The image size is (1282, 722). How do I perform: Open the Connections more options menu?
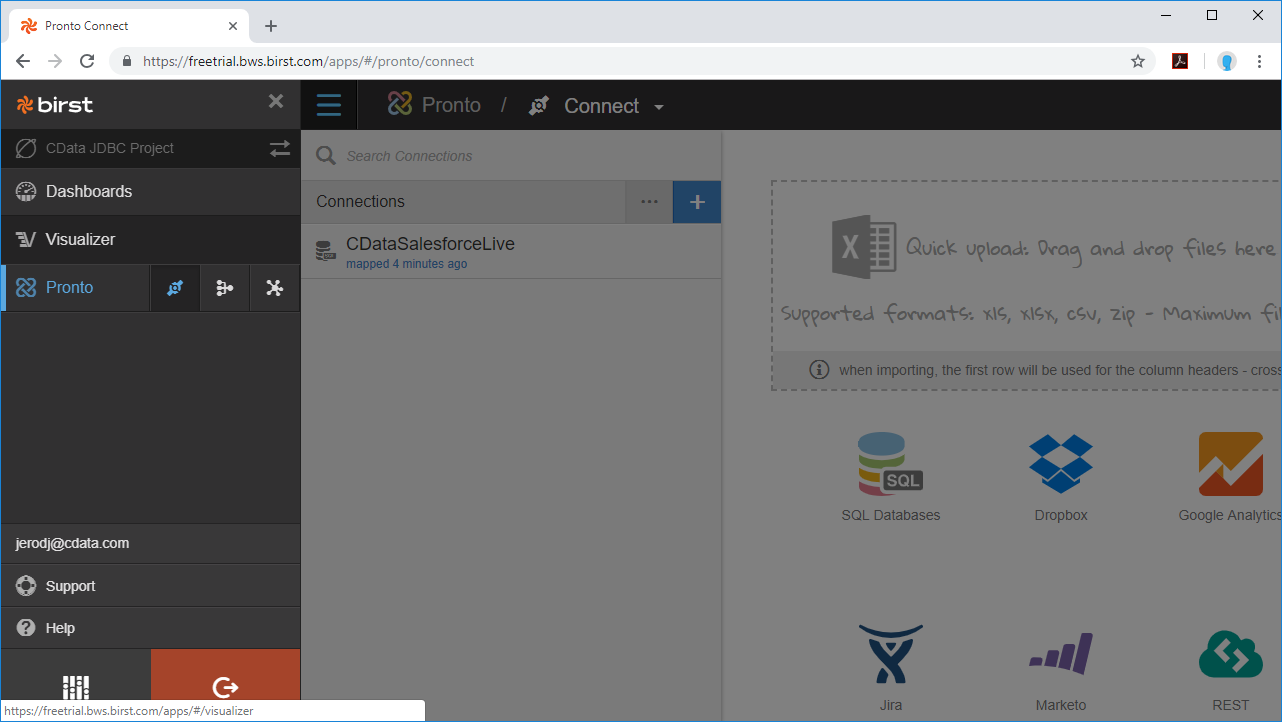click(649, 202)
